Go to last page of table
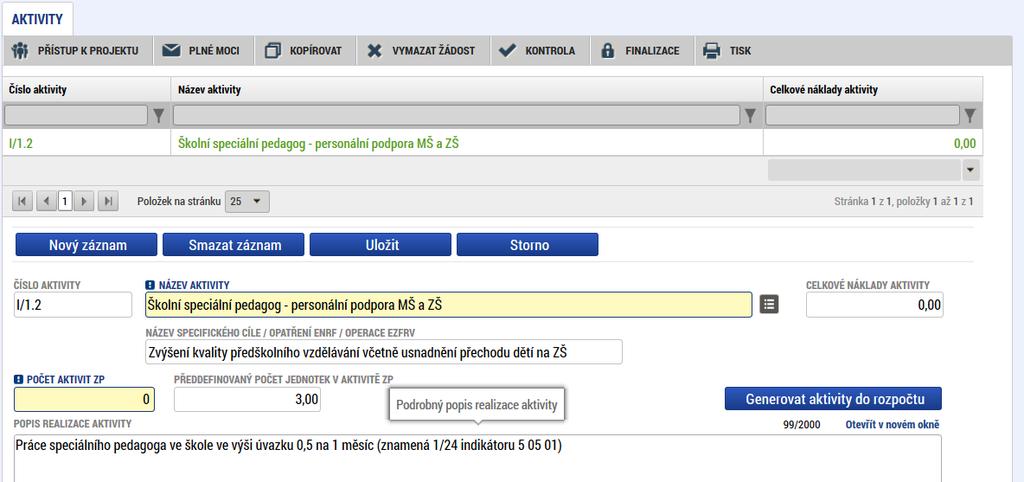Viewport: 1024px width, 482px height. [108, 202]
